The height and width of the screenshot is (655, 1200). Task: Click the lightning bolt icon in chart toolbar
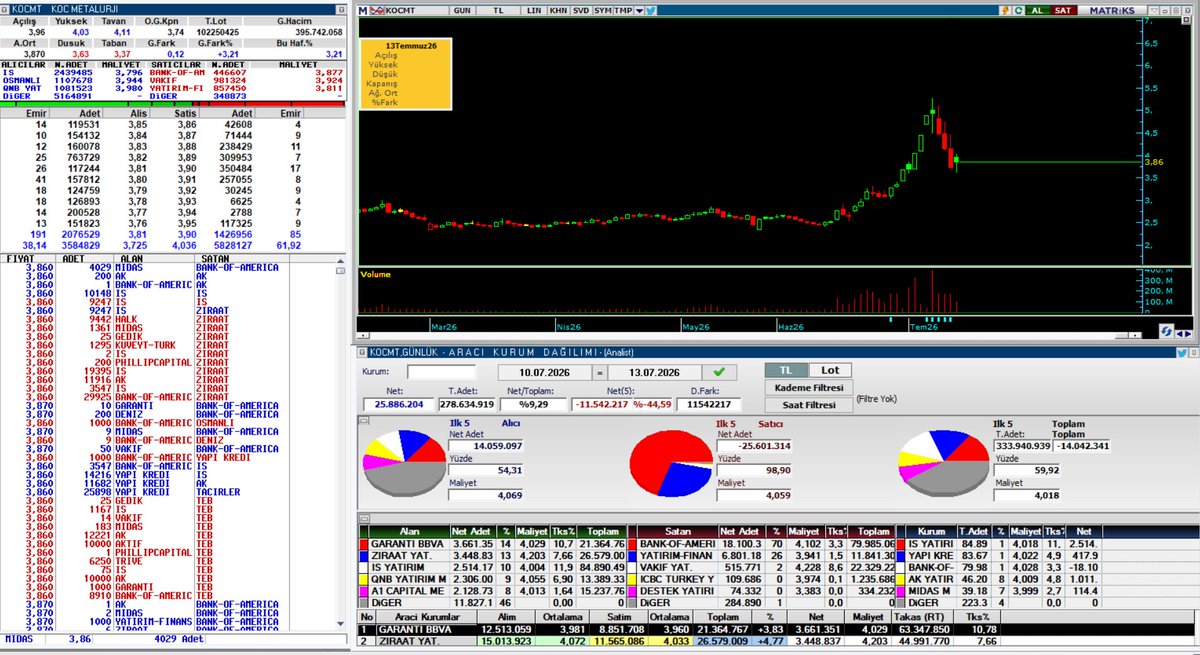(1003, 10)
